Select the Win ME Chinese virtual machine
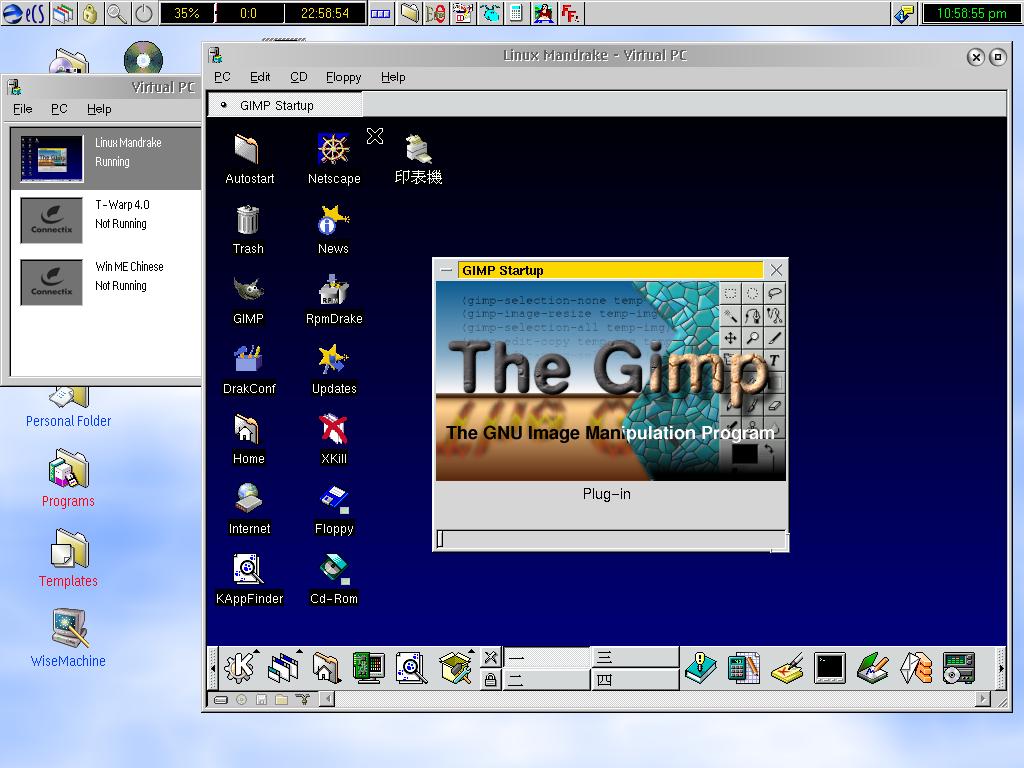 click(x=106, y=283)
